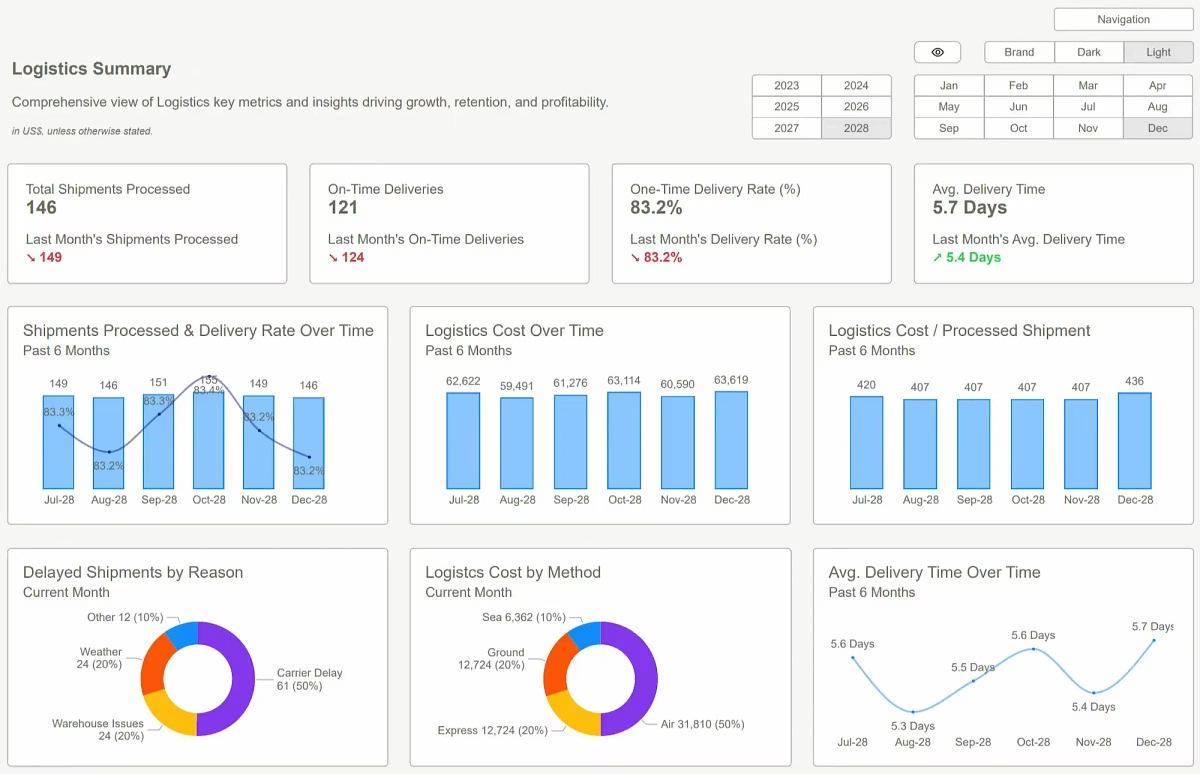Select the Dec-28 bar in Logistics Cost chart

731,440
